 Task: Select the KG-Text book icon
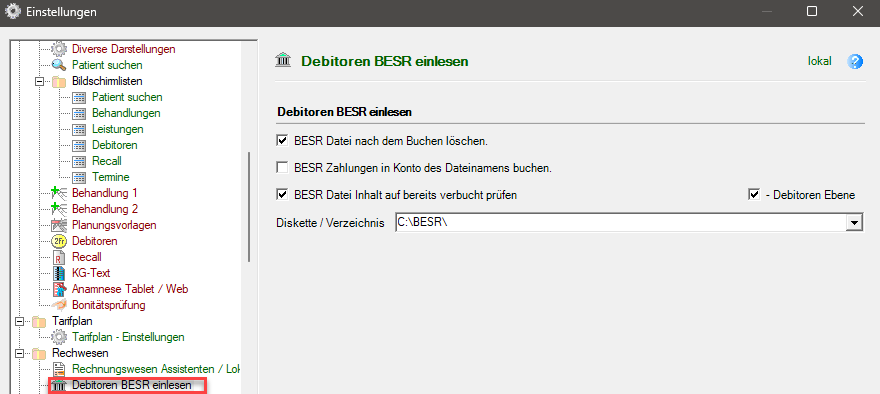tap(59, 273)
